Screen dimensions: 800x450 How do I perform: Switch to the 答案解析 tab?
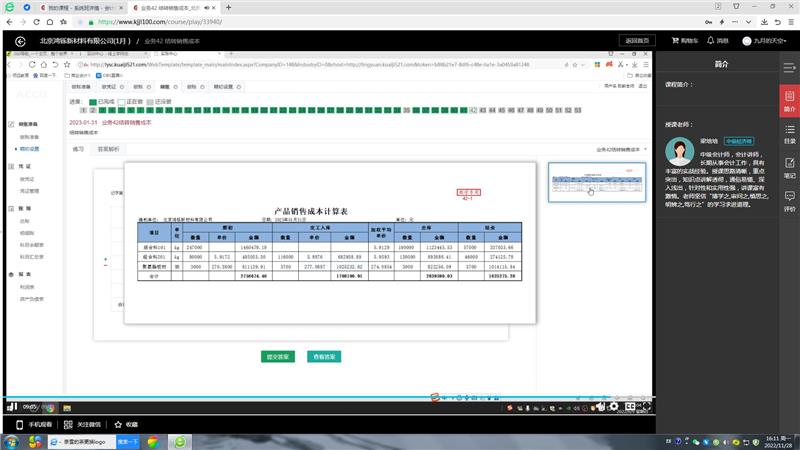click(107, 148)
